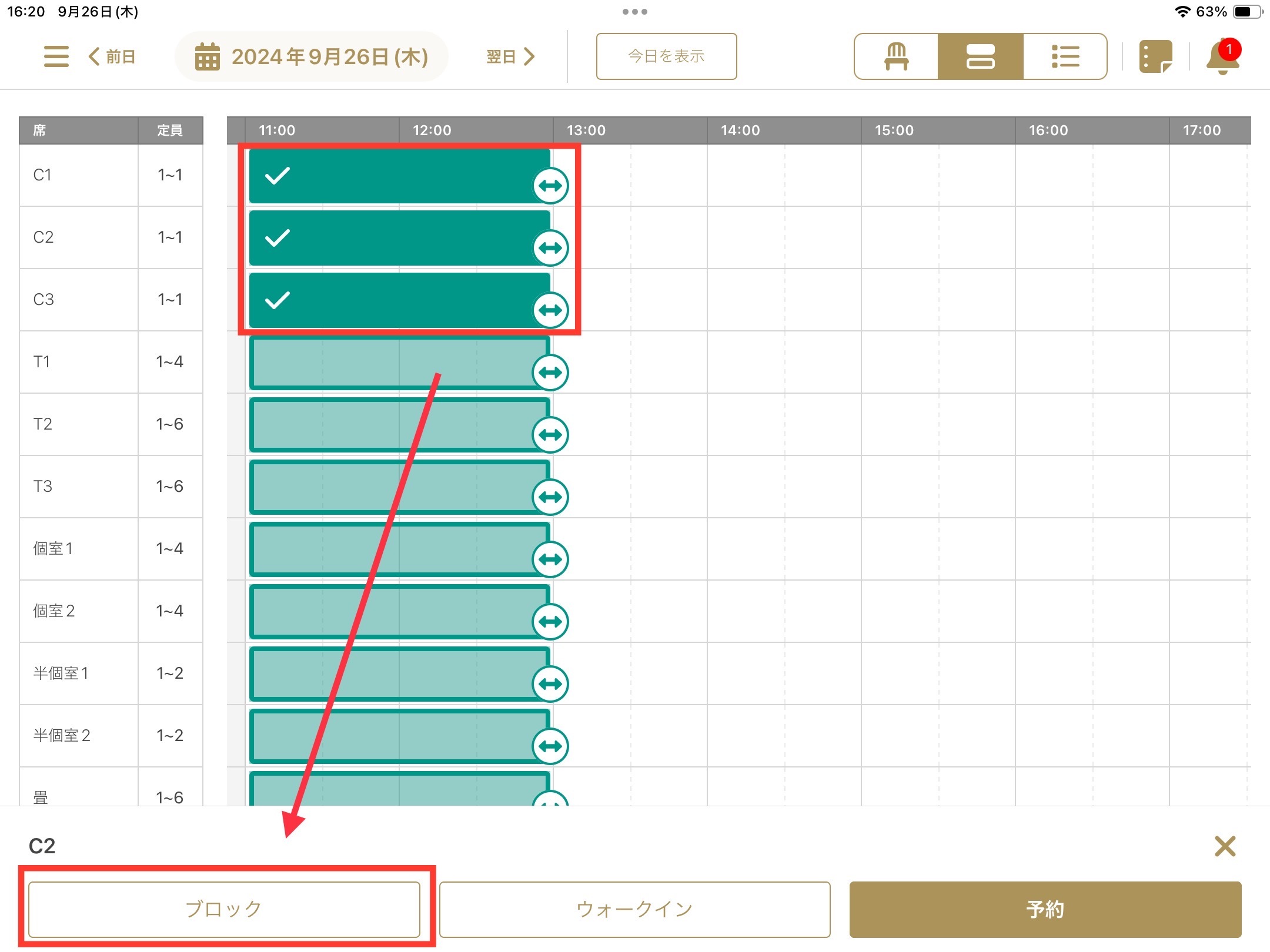The height and width of the screenshot is (952, 1270).
Task: Switch to seat chair view
Action: click(896, 57)
